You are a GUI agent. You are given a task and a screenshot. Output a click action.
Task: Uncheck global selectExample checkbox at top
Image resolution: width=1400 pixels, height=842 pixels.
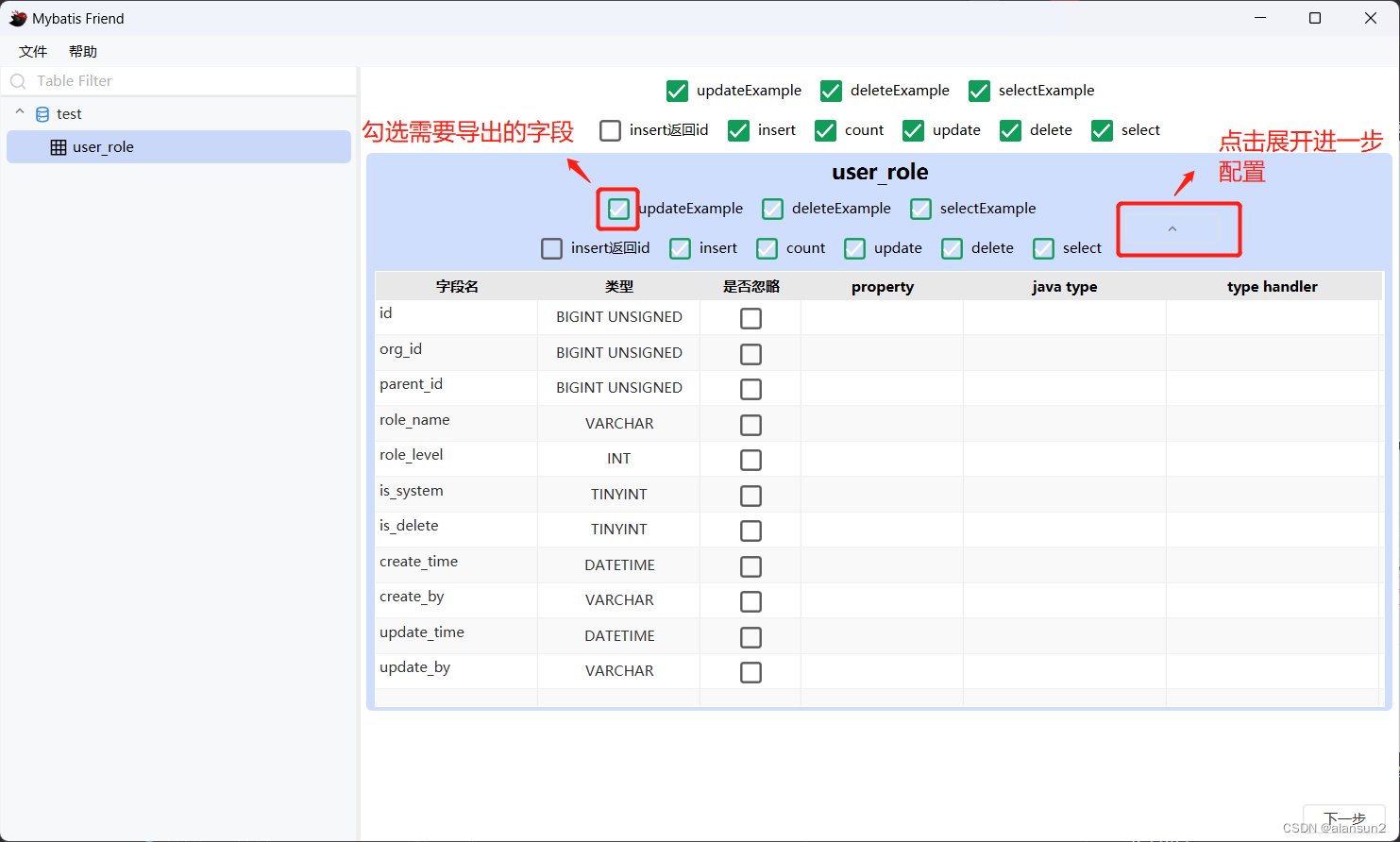(x=979, y=91)
